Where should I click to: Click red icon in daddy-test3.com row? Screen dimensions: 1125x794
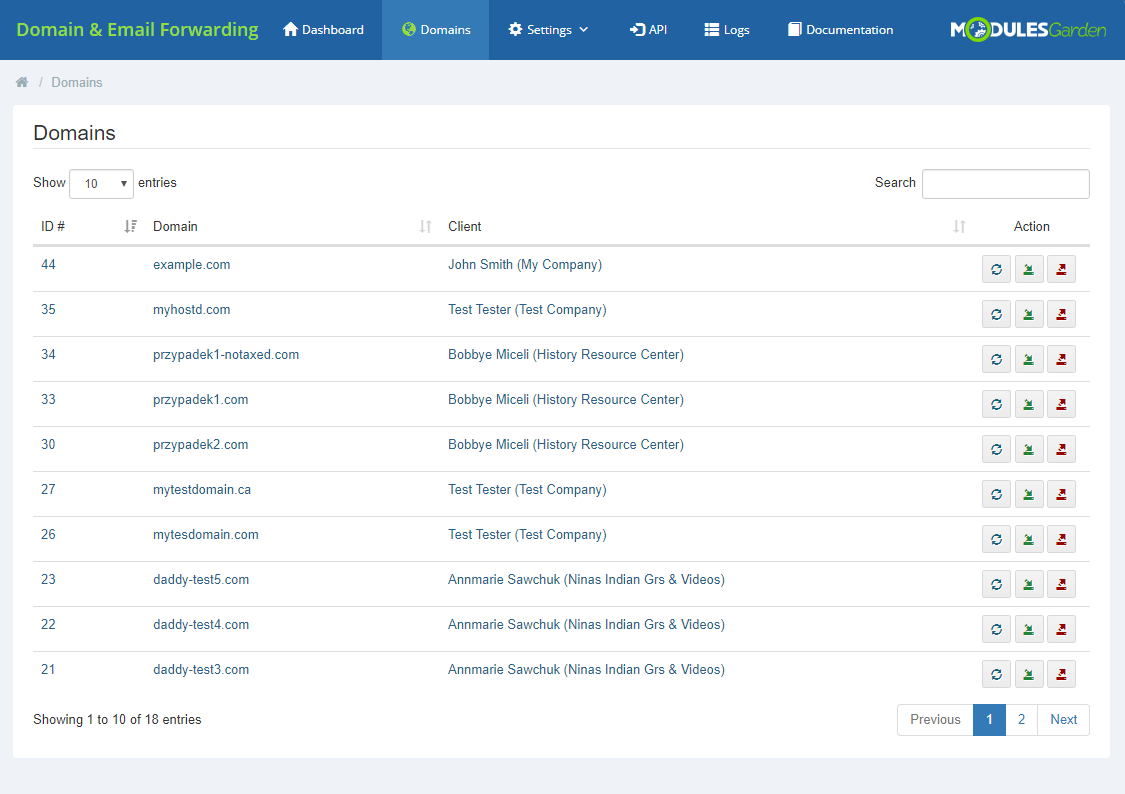pos(1061,674)
